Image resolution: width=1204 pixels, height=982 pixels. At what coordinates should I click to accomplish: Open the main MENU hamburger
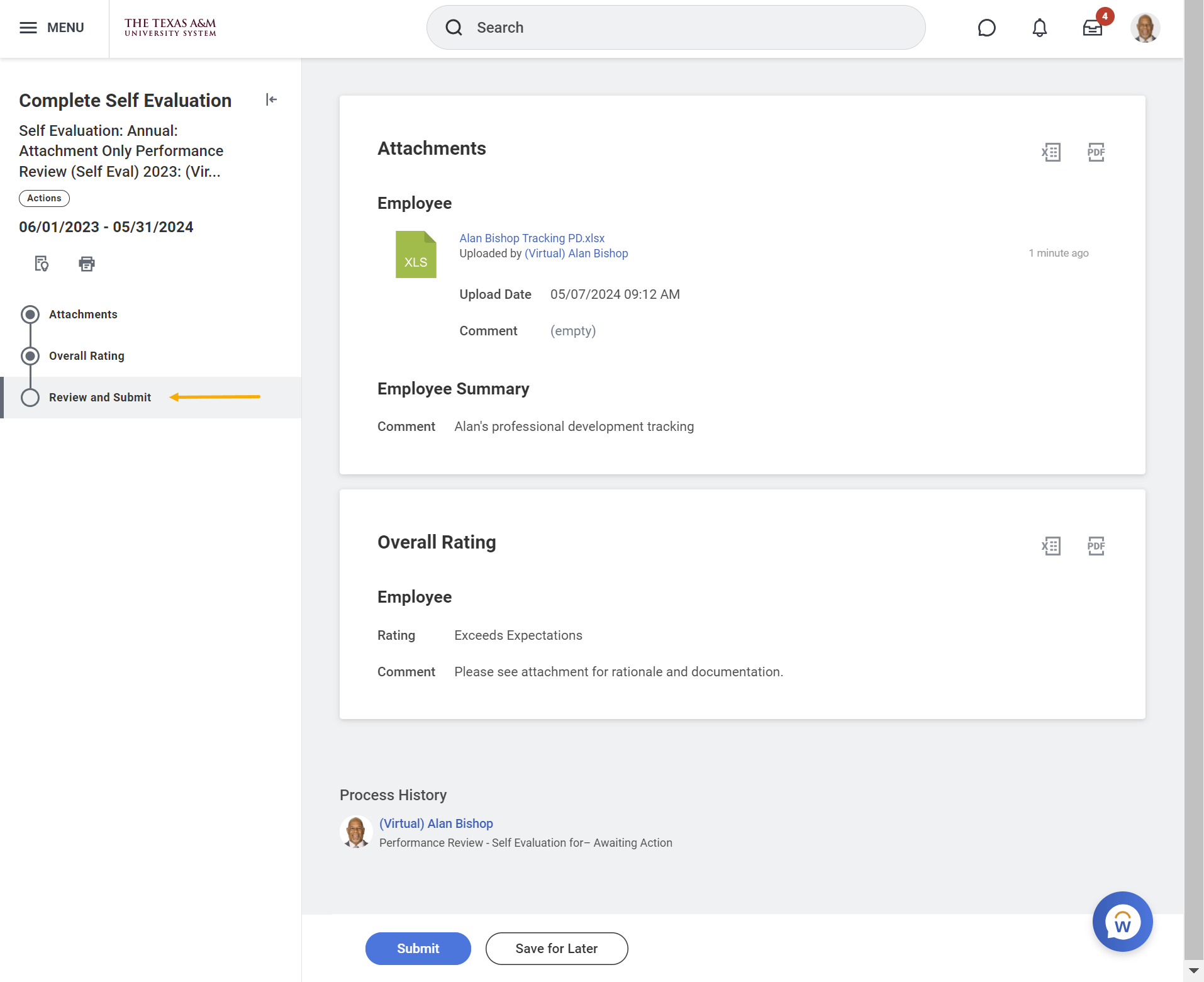[x=52, y=28]
